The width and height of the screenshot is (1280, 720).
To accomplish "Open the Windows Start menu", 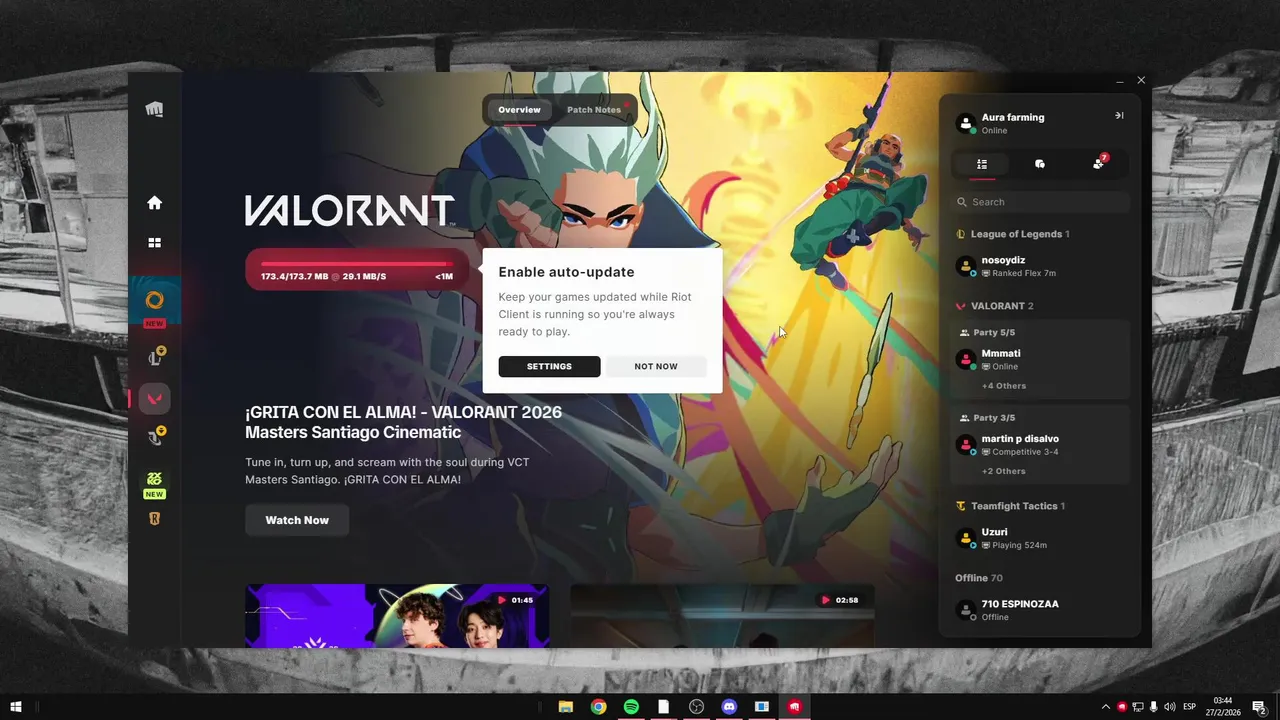I will pyautogui.click(x=16, y=707).
